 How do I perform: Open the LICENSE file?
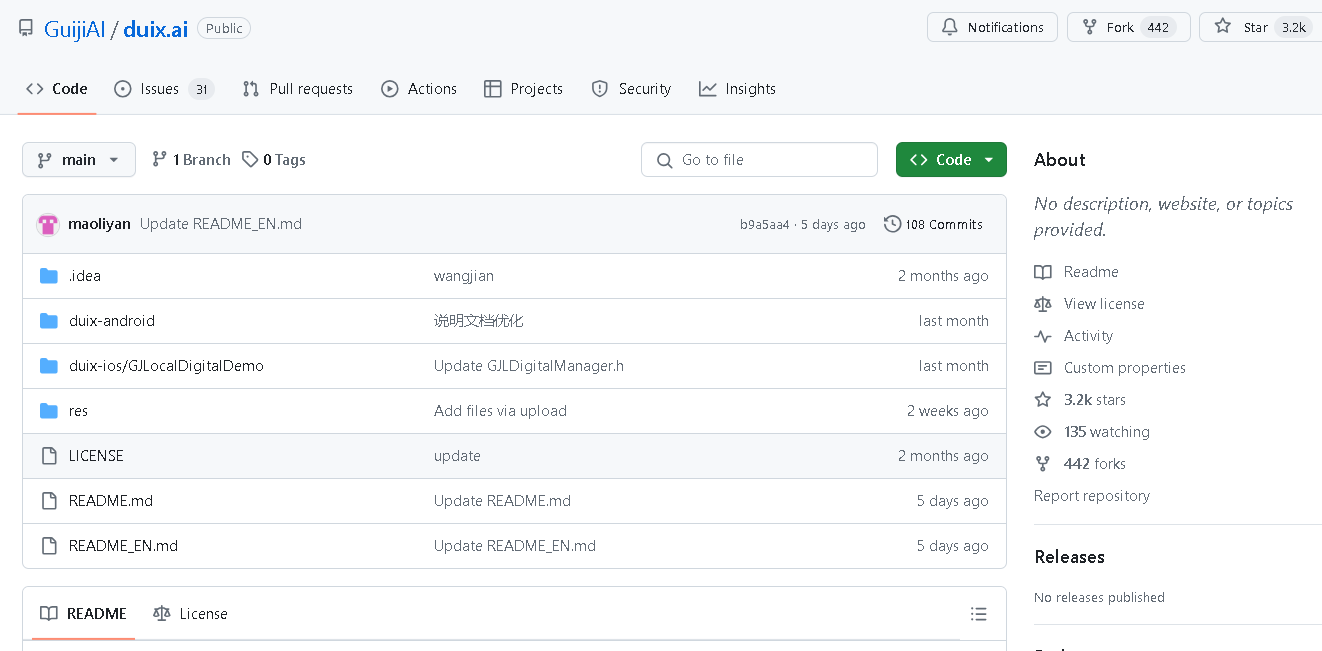point(96,456)
